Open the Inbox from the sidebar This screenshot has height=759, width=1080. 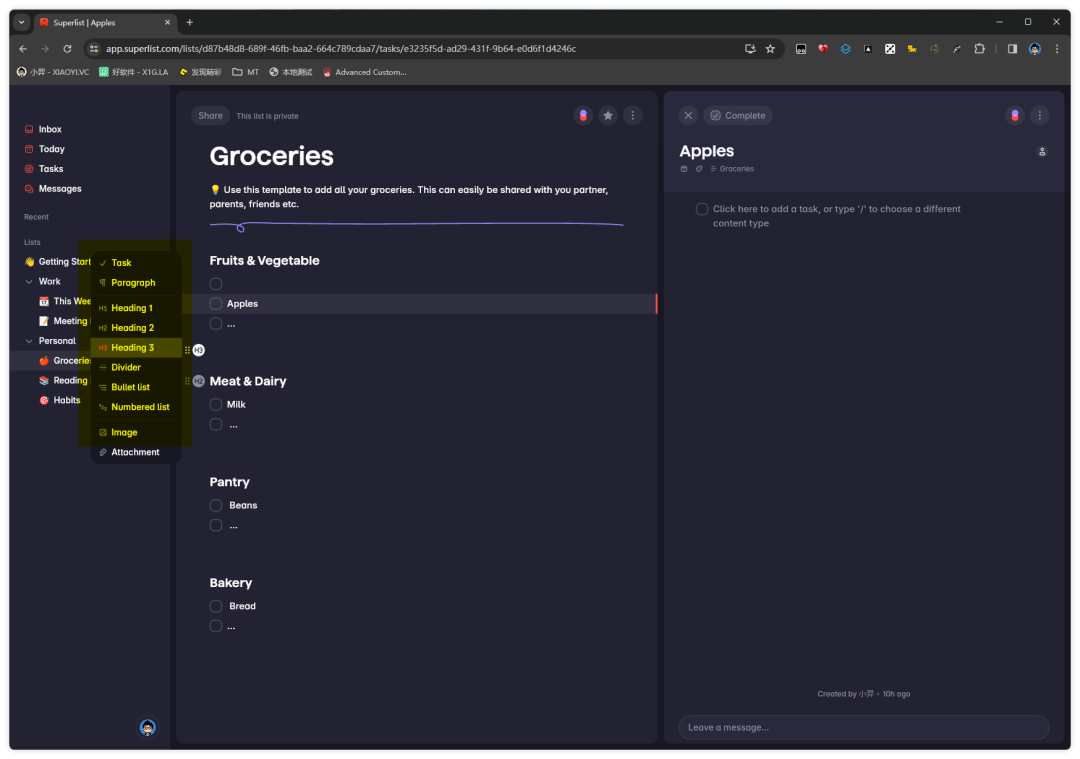coord(50,129)
